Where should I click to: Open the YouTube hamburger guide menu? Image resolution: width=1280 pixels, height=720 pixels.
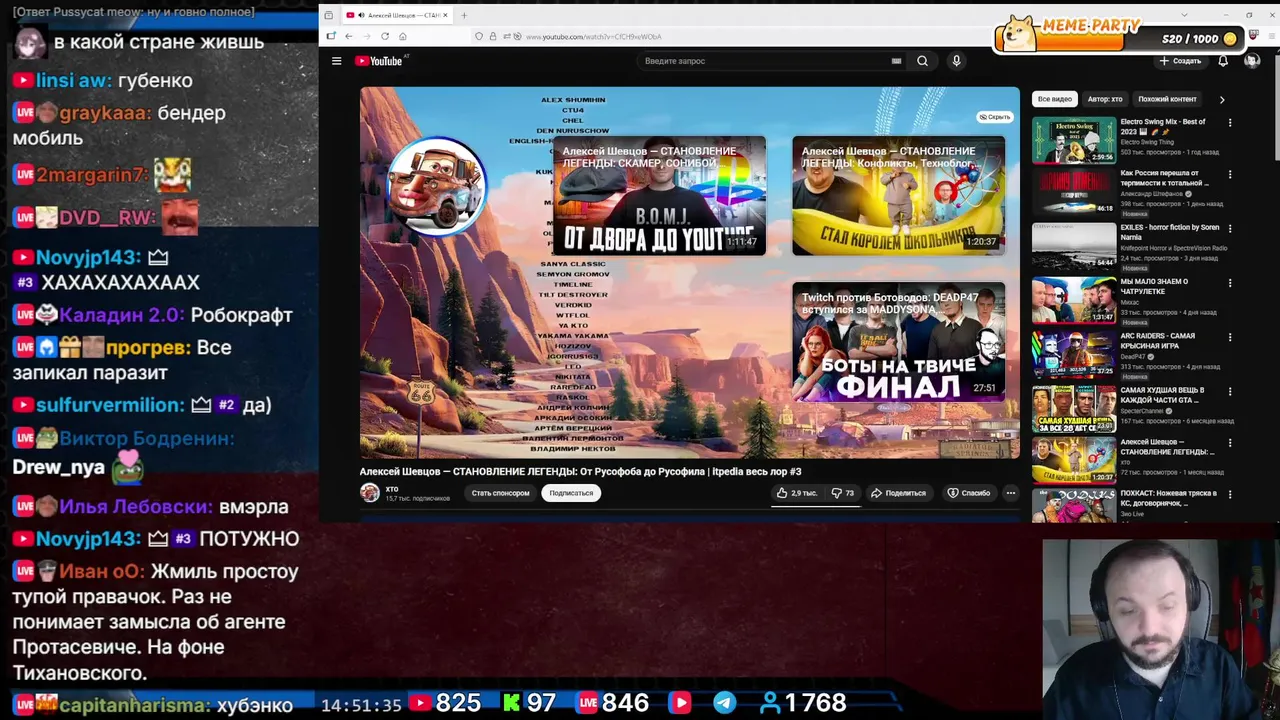pos(337,61)
